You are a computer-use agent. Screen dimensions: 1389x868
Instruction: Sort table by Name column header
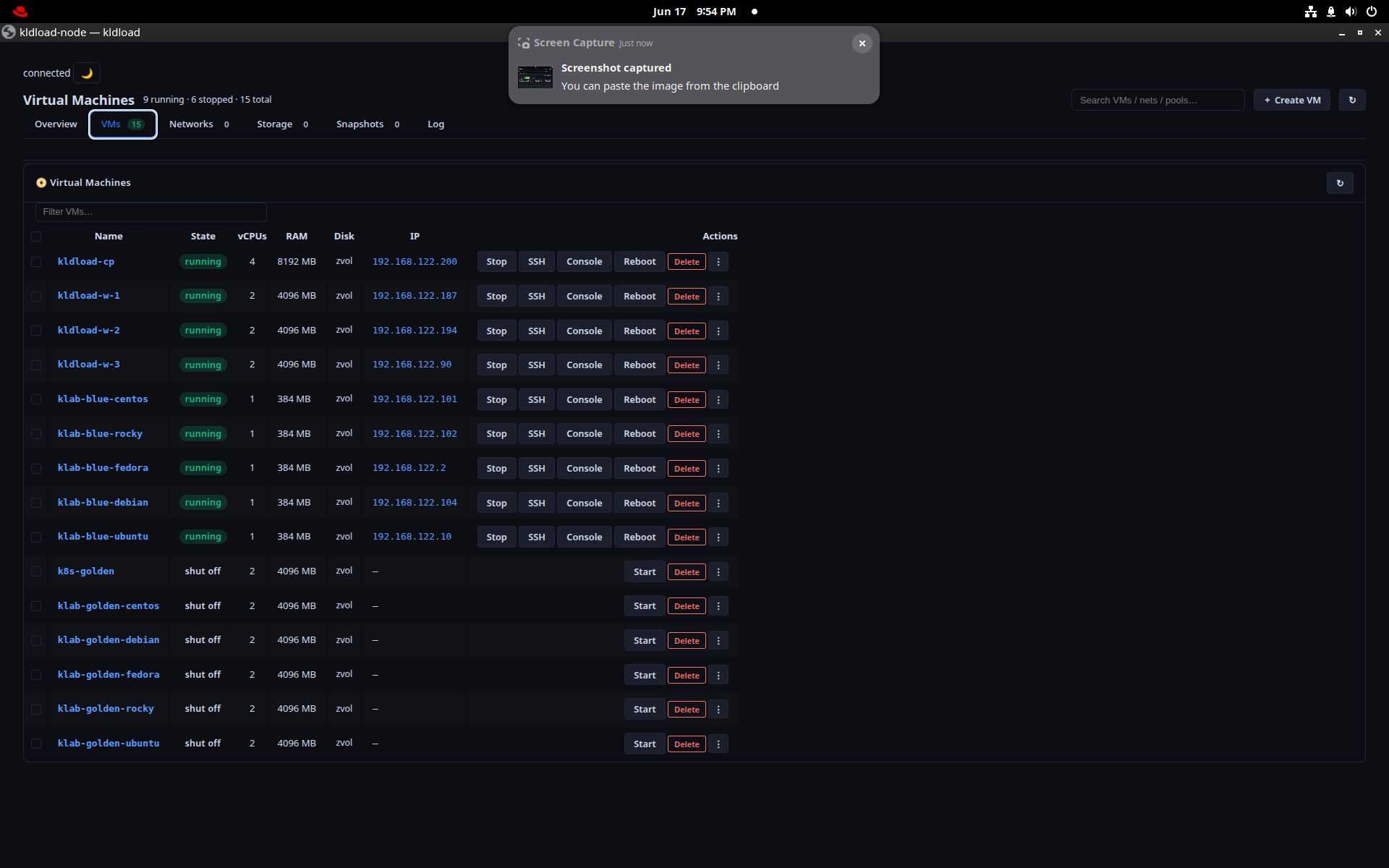(109, 237)
